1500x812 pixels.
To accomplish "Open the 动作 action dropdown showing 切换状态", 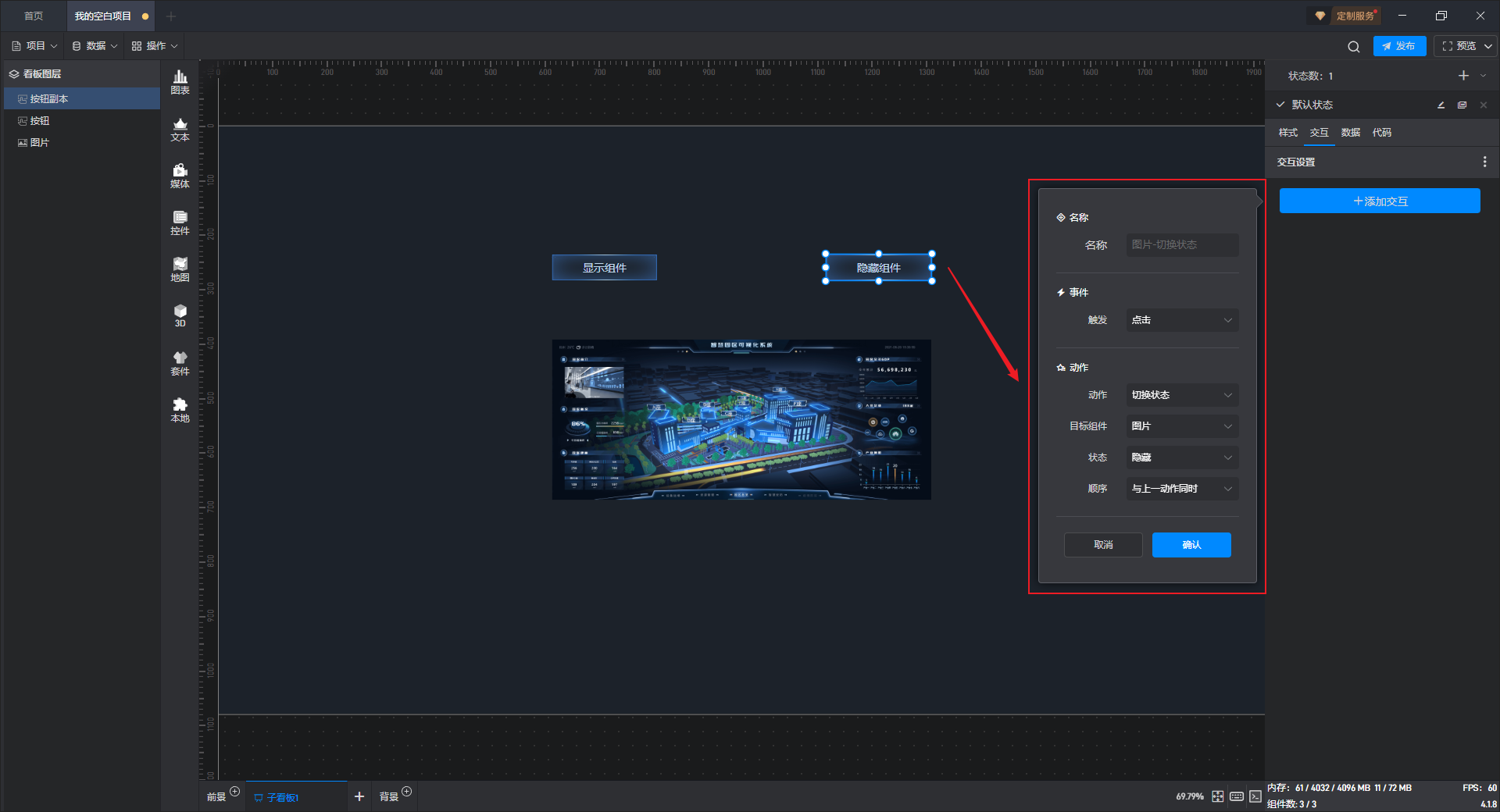I will 1181,395.
